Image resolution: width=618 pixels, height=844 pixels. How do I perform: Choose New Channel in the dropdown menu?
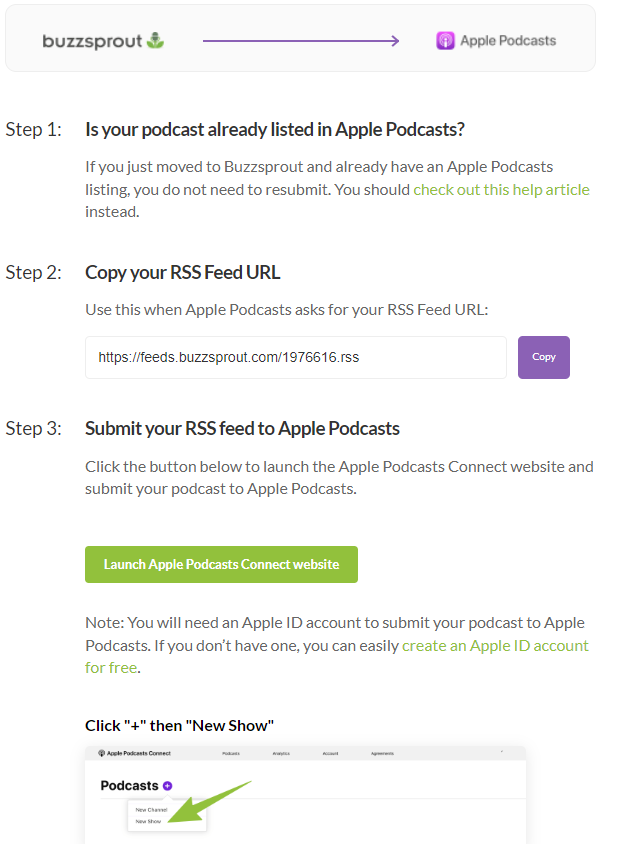[151, 810]
